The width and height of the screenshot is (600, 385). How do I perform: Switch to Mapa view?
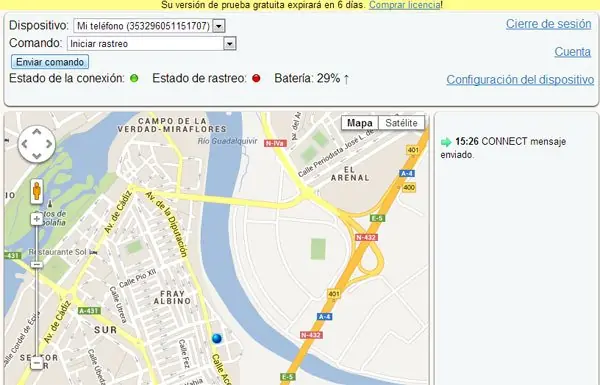pos(360,123)
